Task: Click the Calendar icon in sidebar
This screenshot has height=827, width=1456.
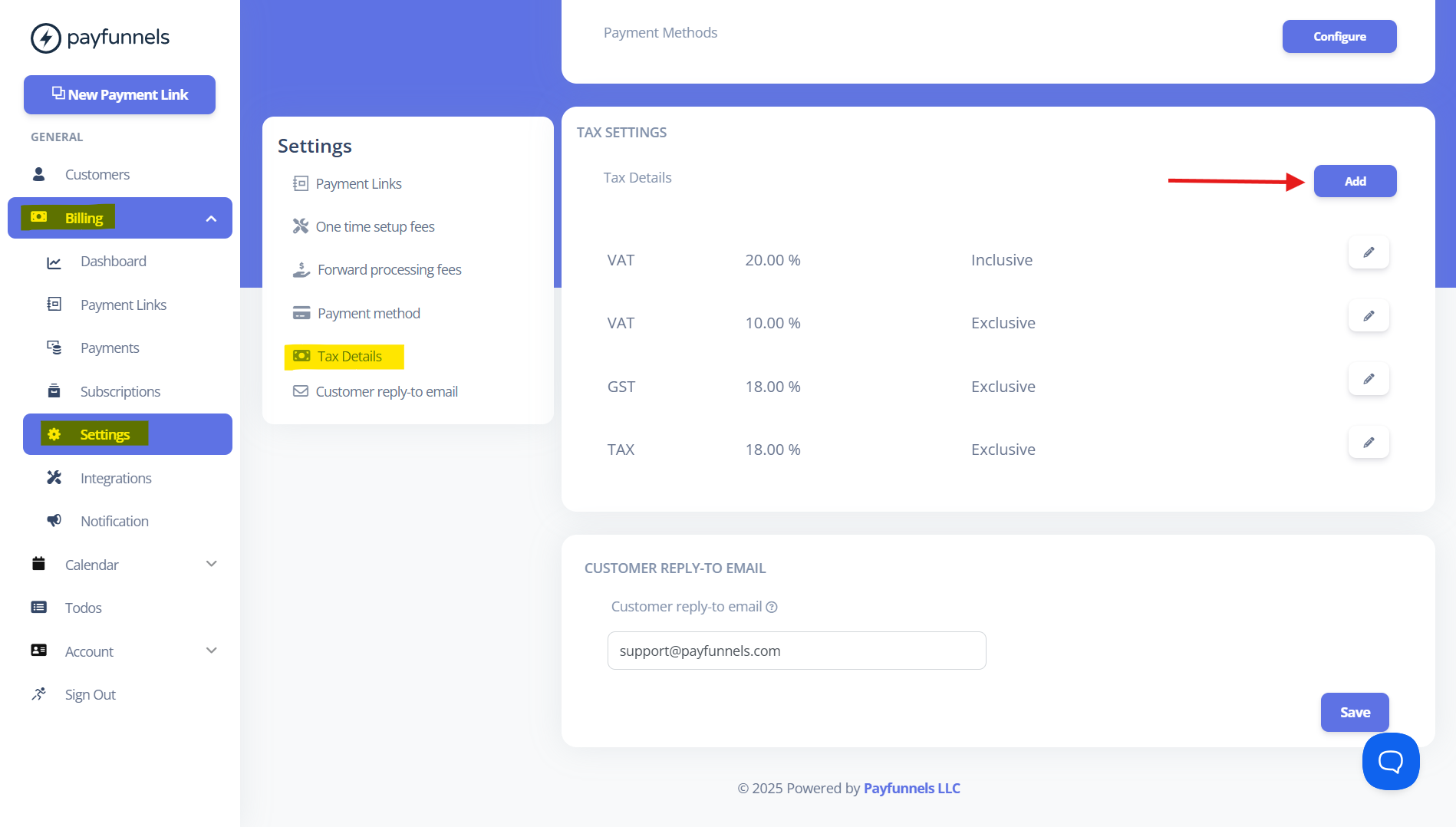Action: (x=38, y=564)
